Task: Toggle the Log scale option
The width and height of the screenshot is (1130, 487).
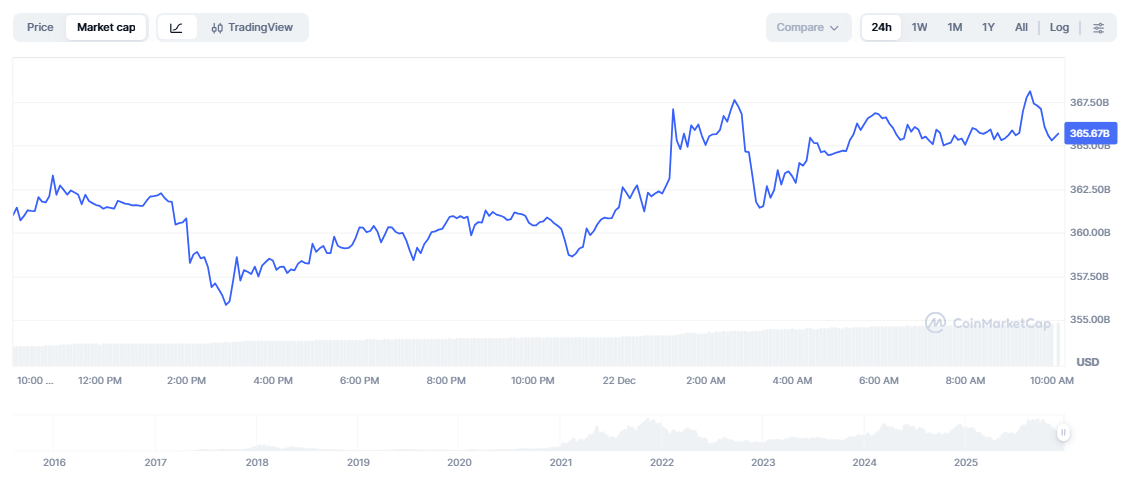Action: coord(1059,28)
